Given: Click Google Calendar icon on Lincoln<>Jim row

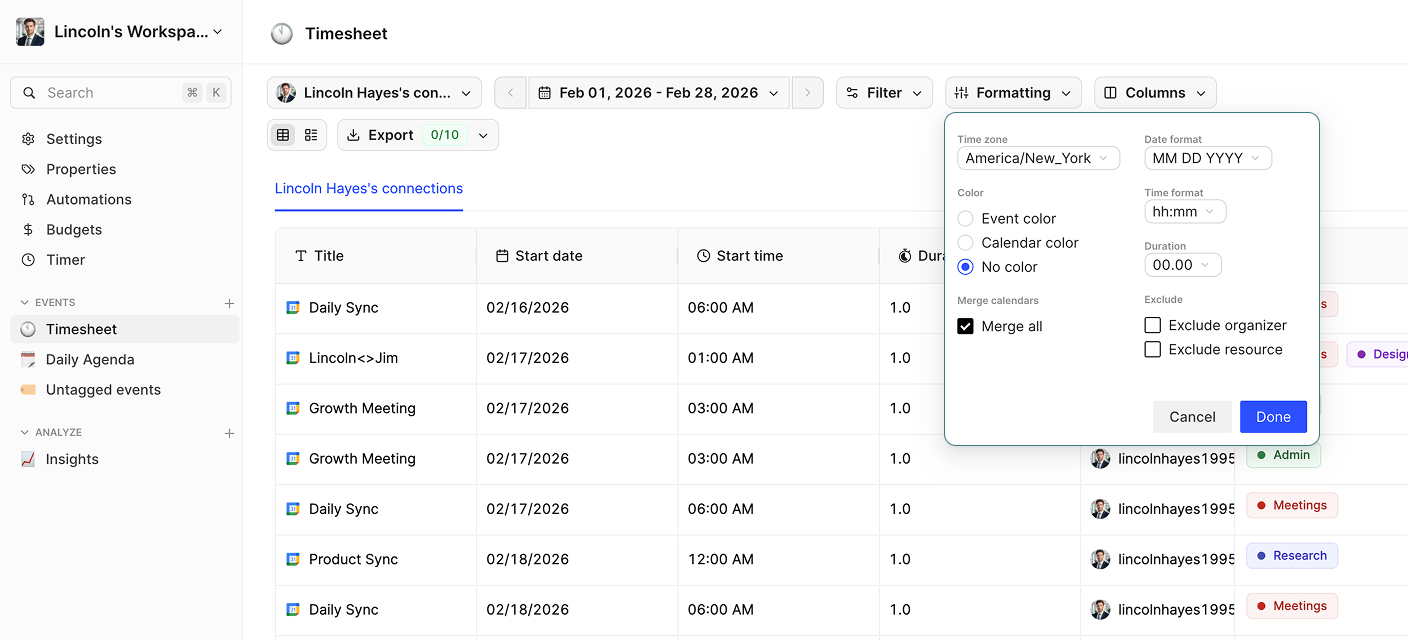Looking at the screenshot, I should 293,358.
